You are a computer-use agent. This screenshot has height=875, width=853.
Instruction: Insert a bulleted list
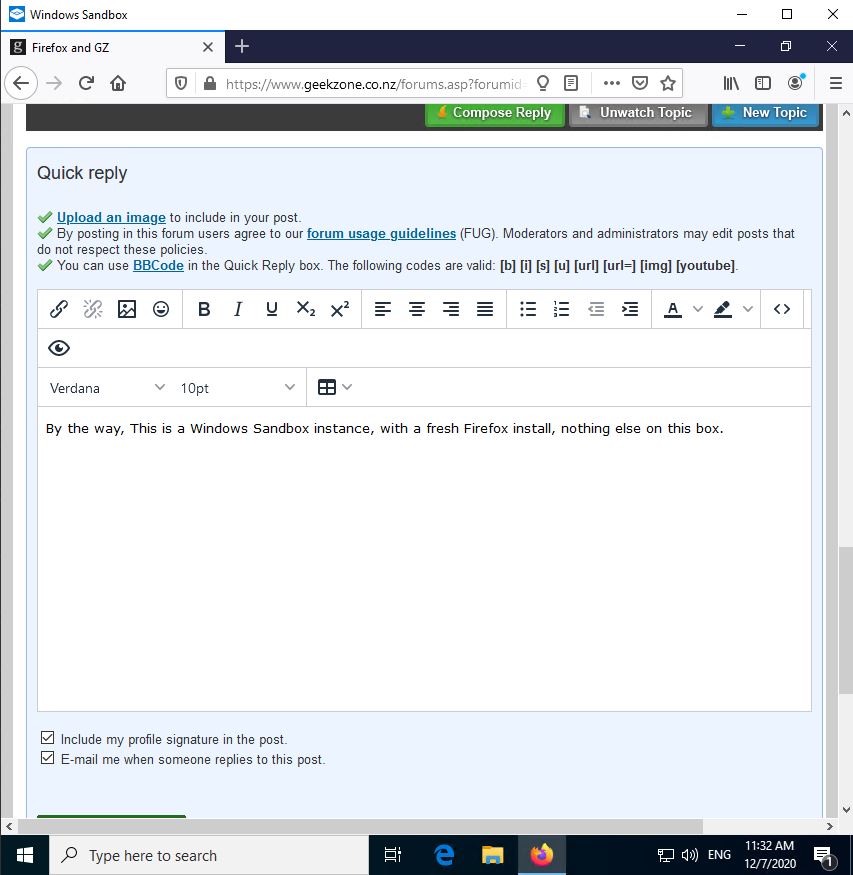tap(528, 310)
